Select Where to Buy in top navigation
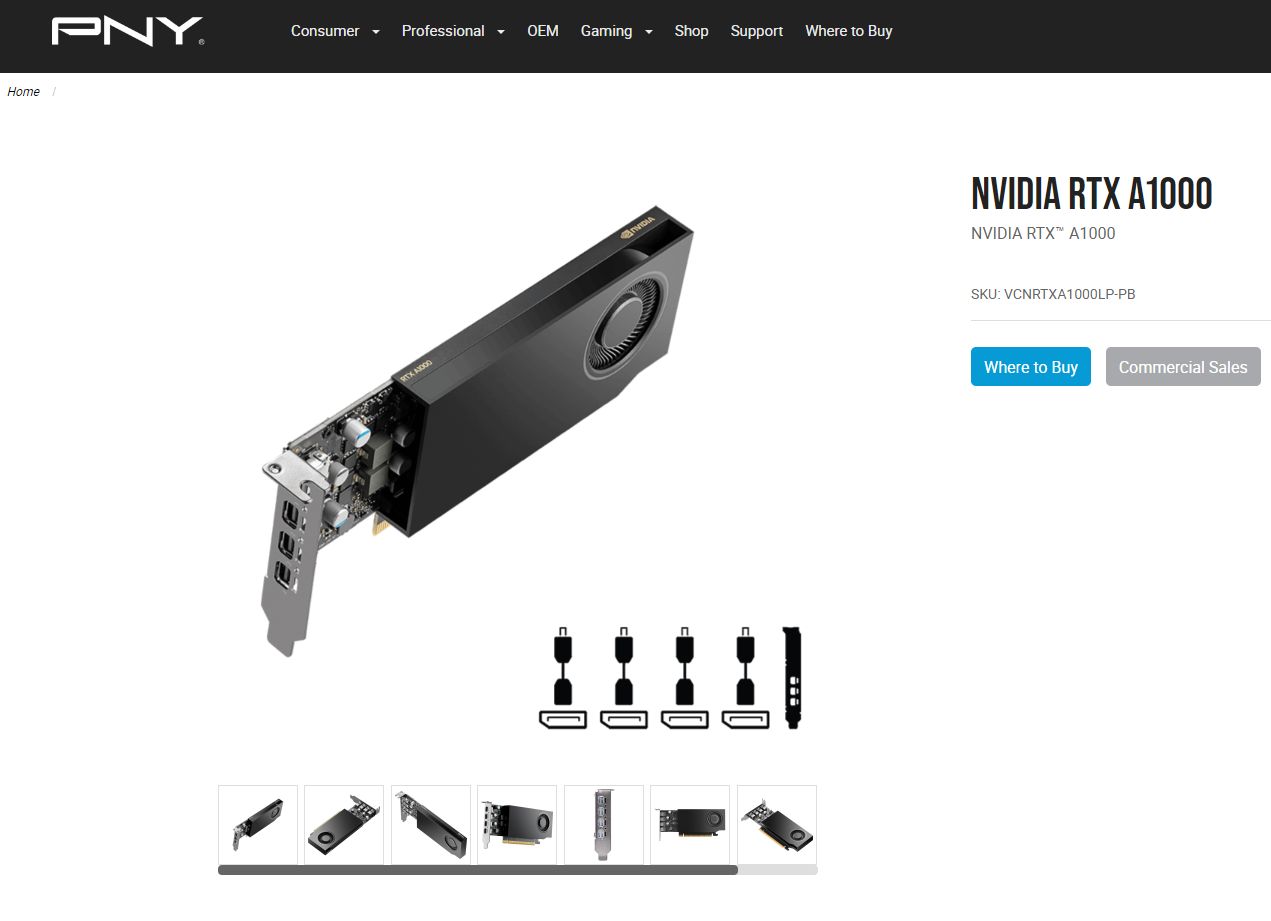The width and height of the screenshot is (1271, 921). [849, 31]
